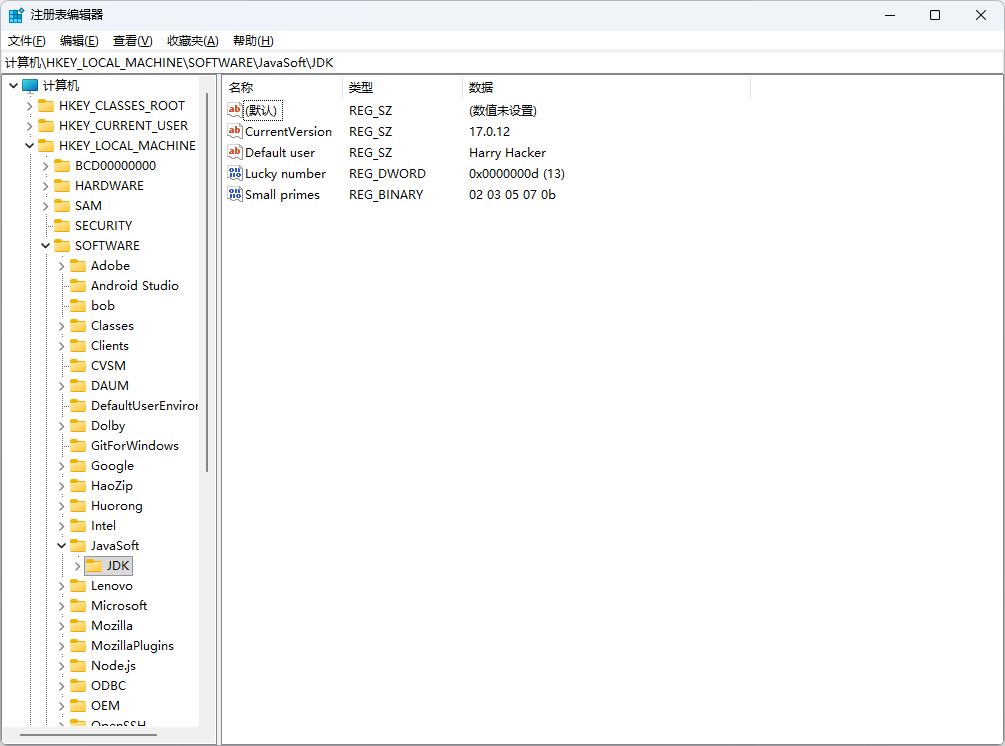The image size is (1005, 746).
Task: Click the Small primes binary value icon
Action: point(235,195)
